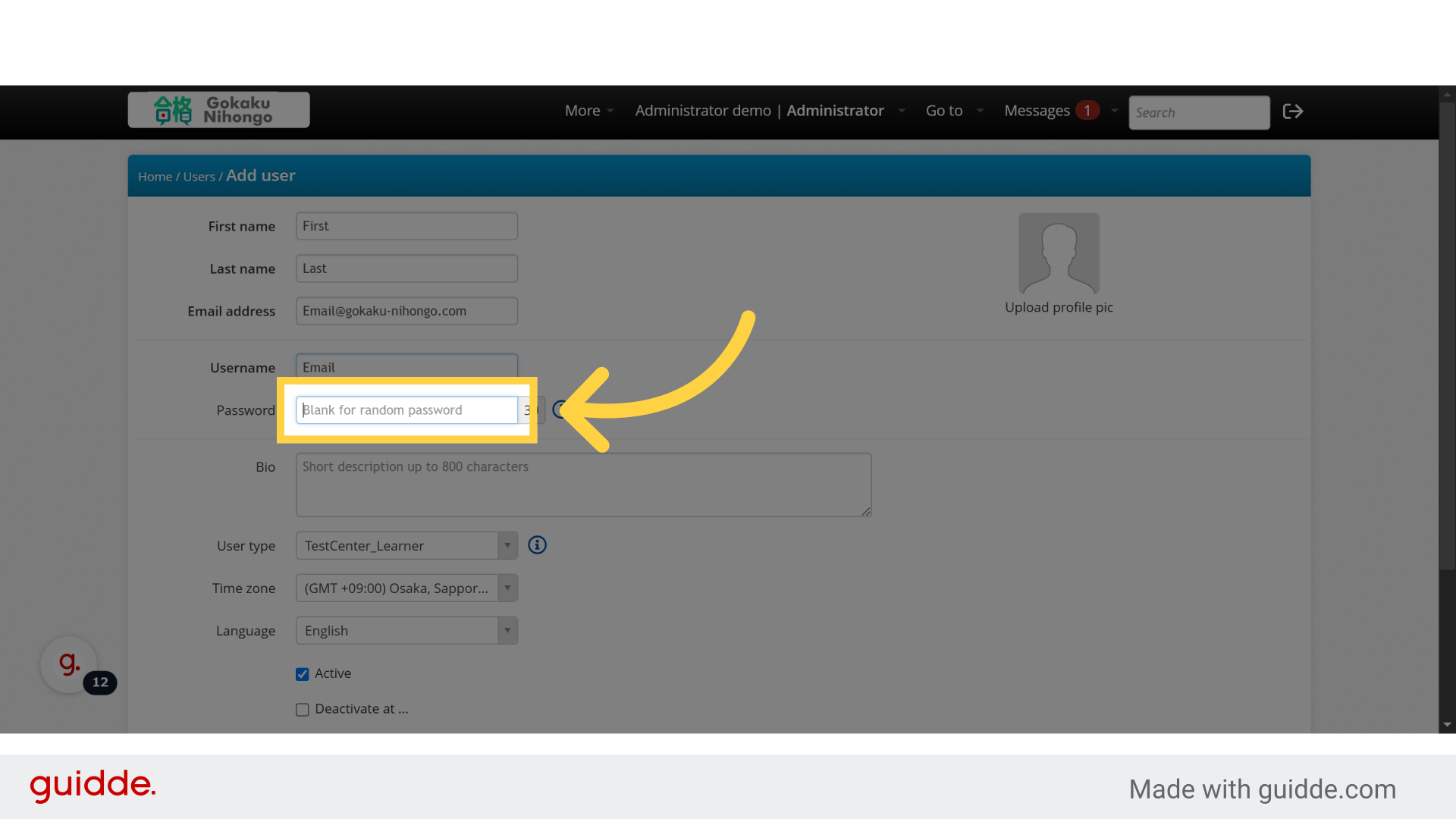
Task: Click the User type info icon
Action: point(537,545)
